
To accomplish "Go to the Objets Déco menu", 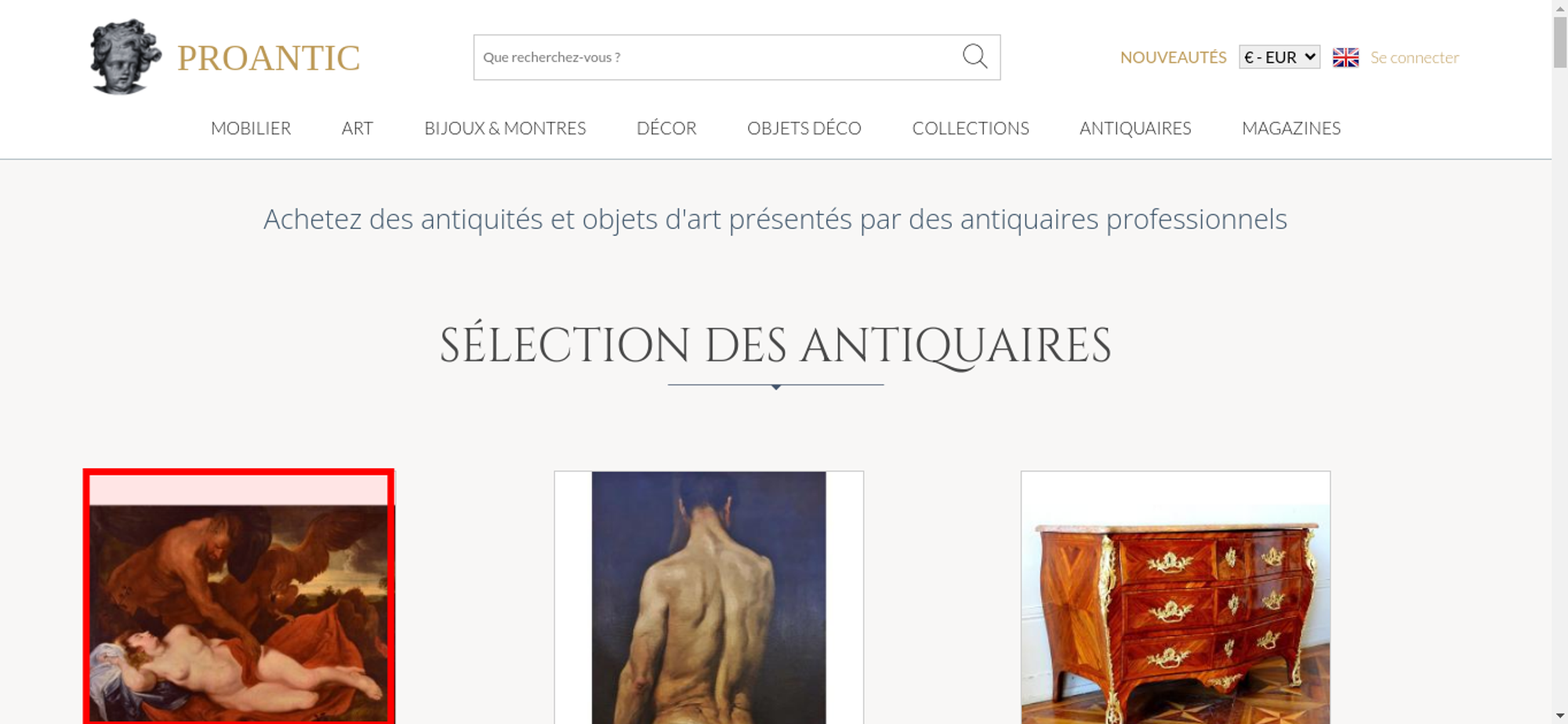I will click(x=804, y=128).
